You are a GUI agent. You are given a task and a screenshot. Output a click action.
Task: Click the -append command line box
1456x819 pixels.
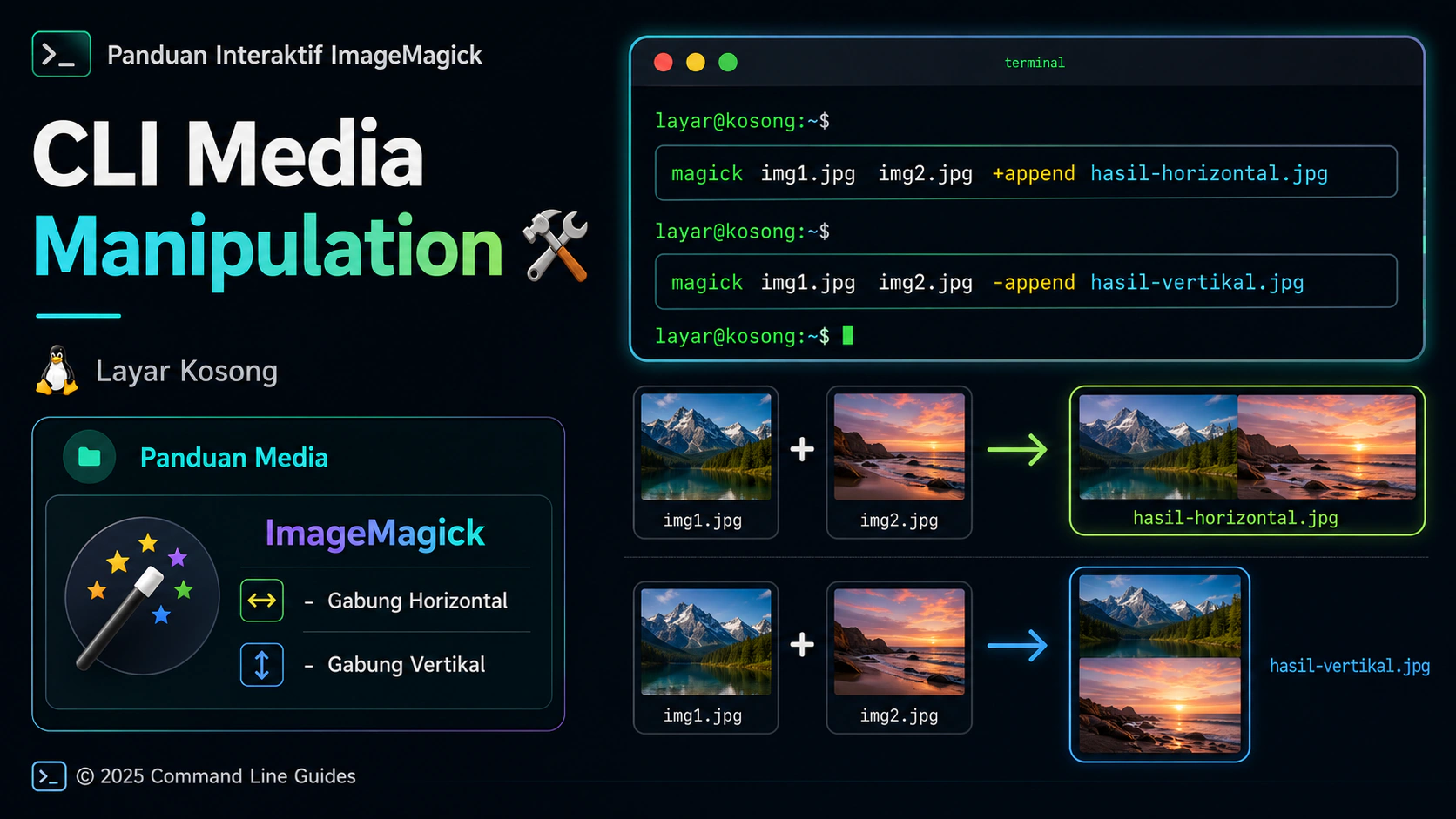click(1026, 281)
